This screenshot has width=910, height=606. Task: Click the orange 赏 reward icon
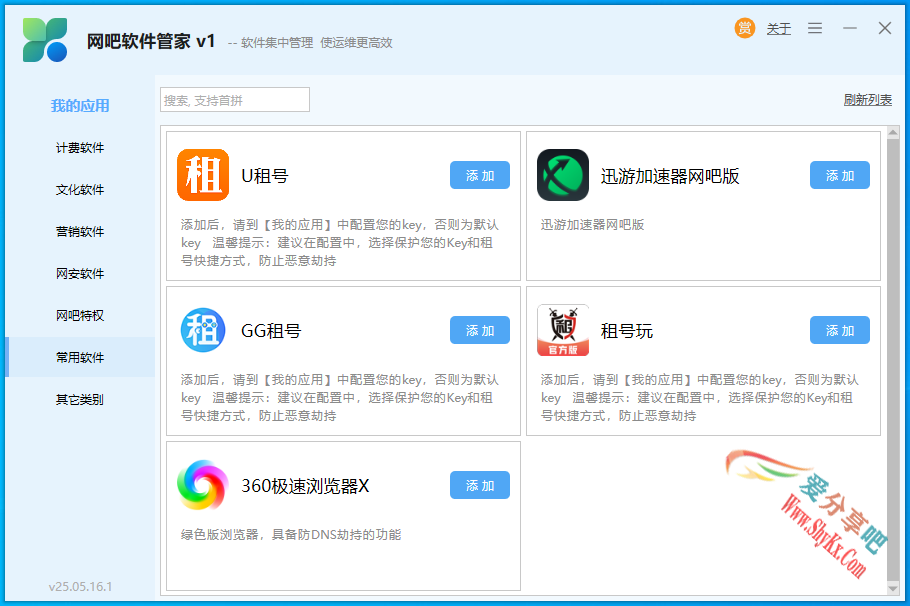(745, 28)
